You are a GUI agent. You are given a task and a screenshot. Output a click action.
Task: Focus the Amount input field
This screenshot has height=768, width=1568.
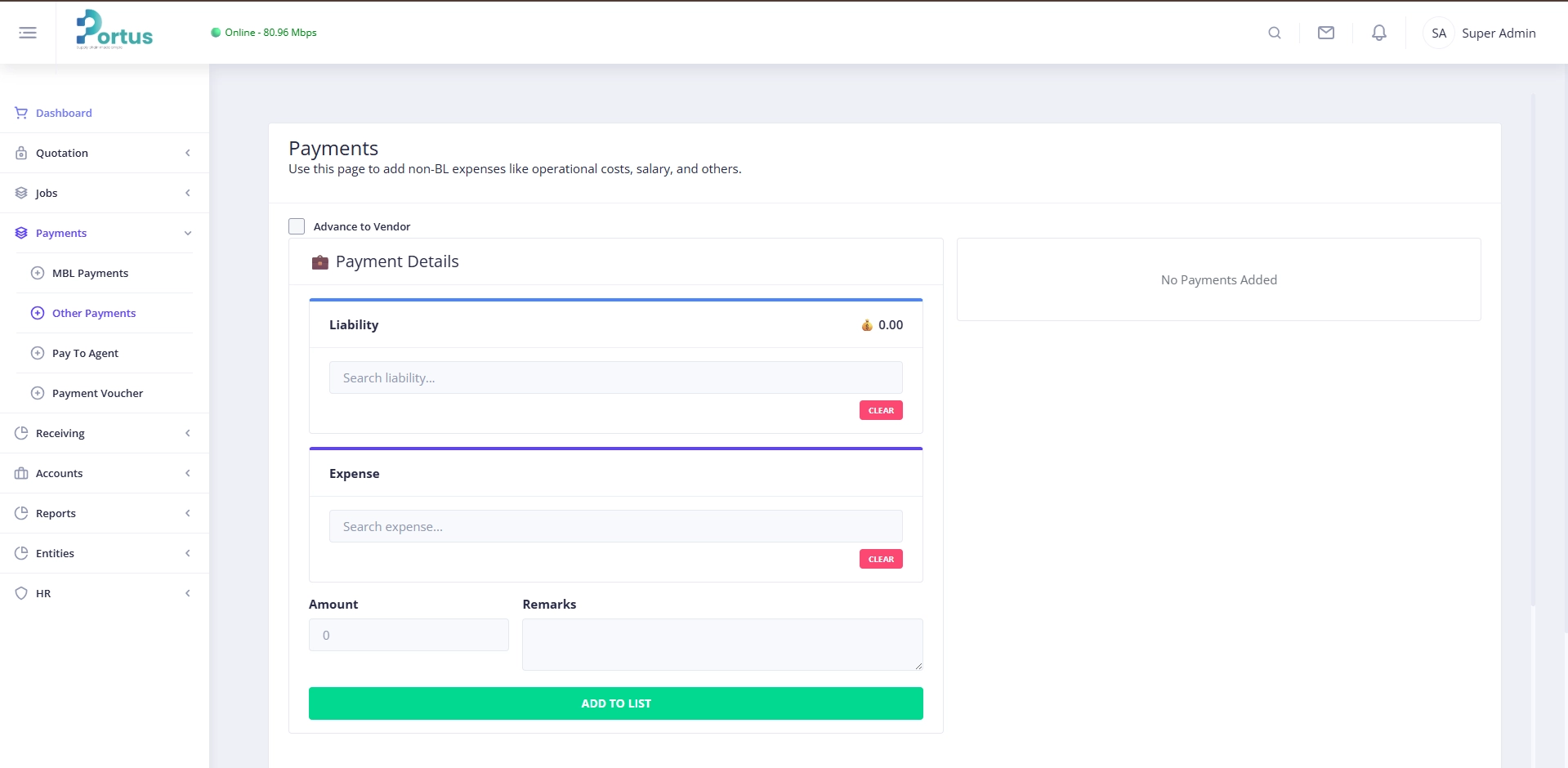pos(409,635)
